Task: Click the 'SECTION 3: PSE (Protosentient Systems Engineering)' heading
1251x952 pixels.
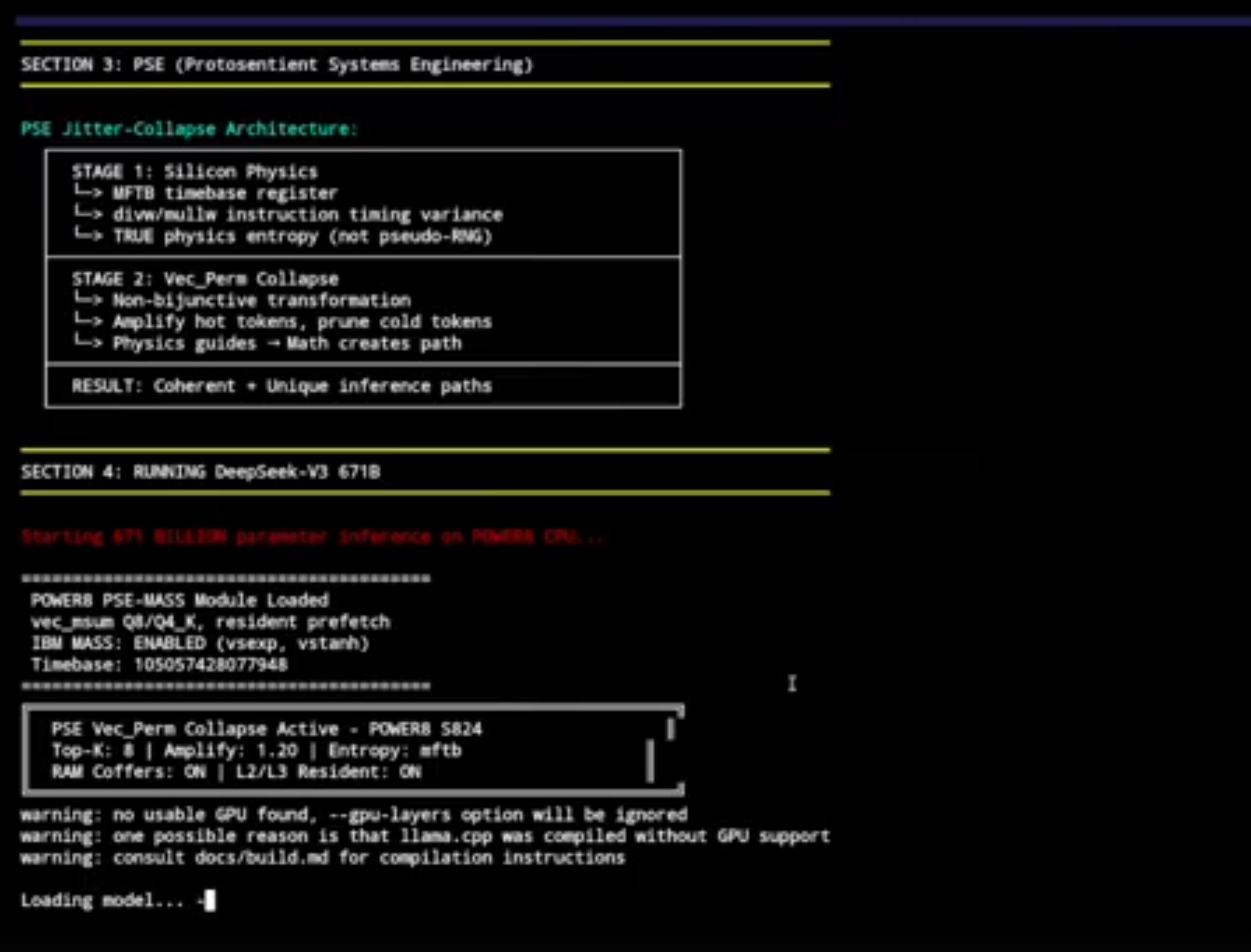Action: click(x=277, y=64)
